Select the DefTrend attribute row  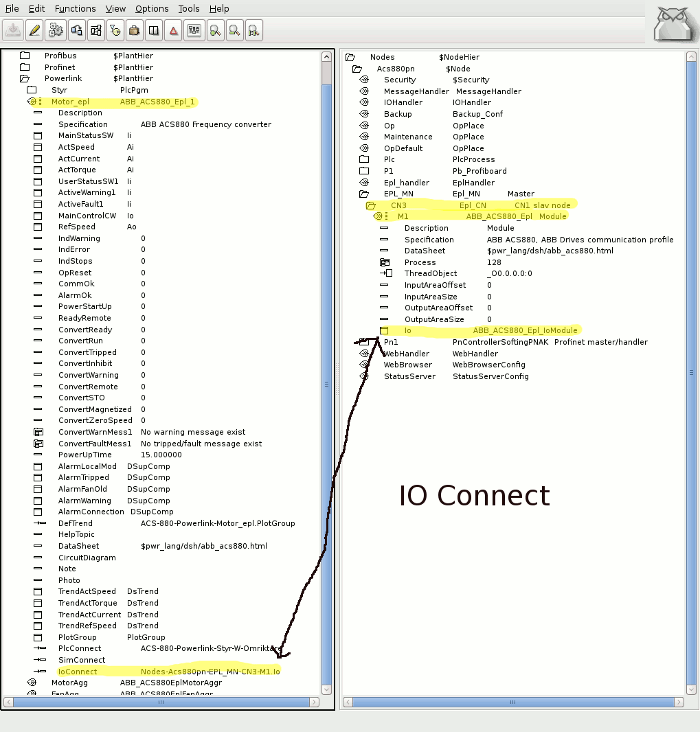164,523
